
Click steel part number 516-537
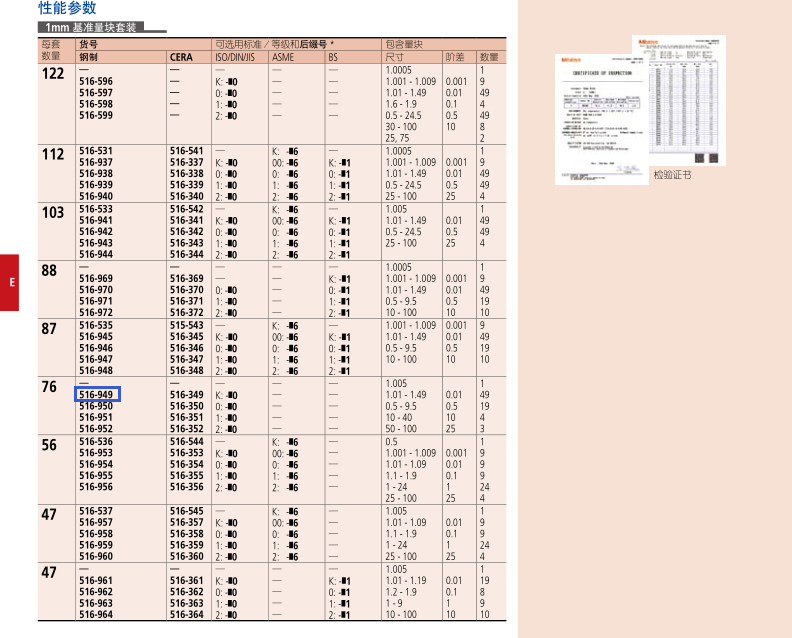pos(96,511)
